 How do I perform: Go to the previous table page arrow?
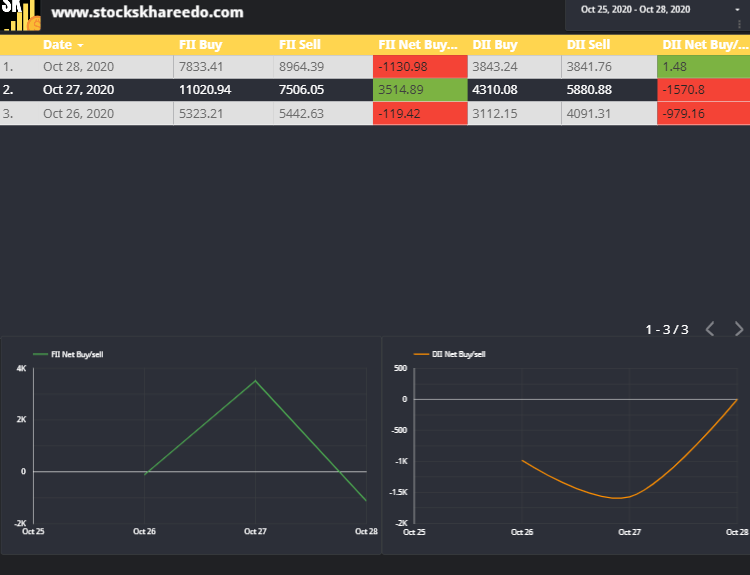pos(710,329)
